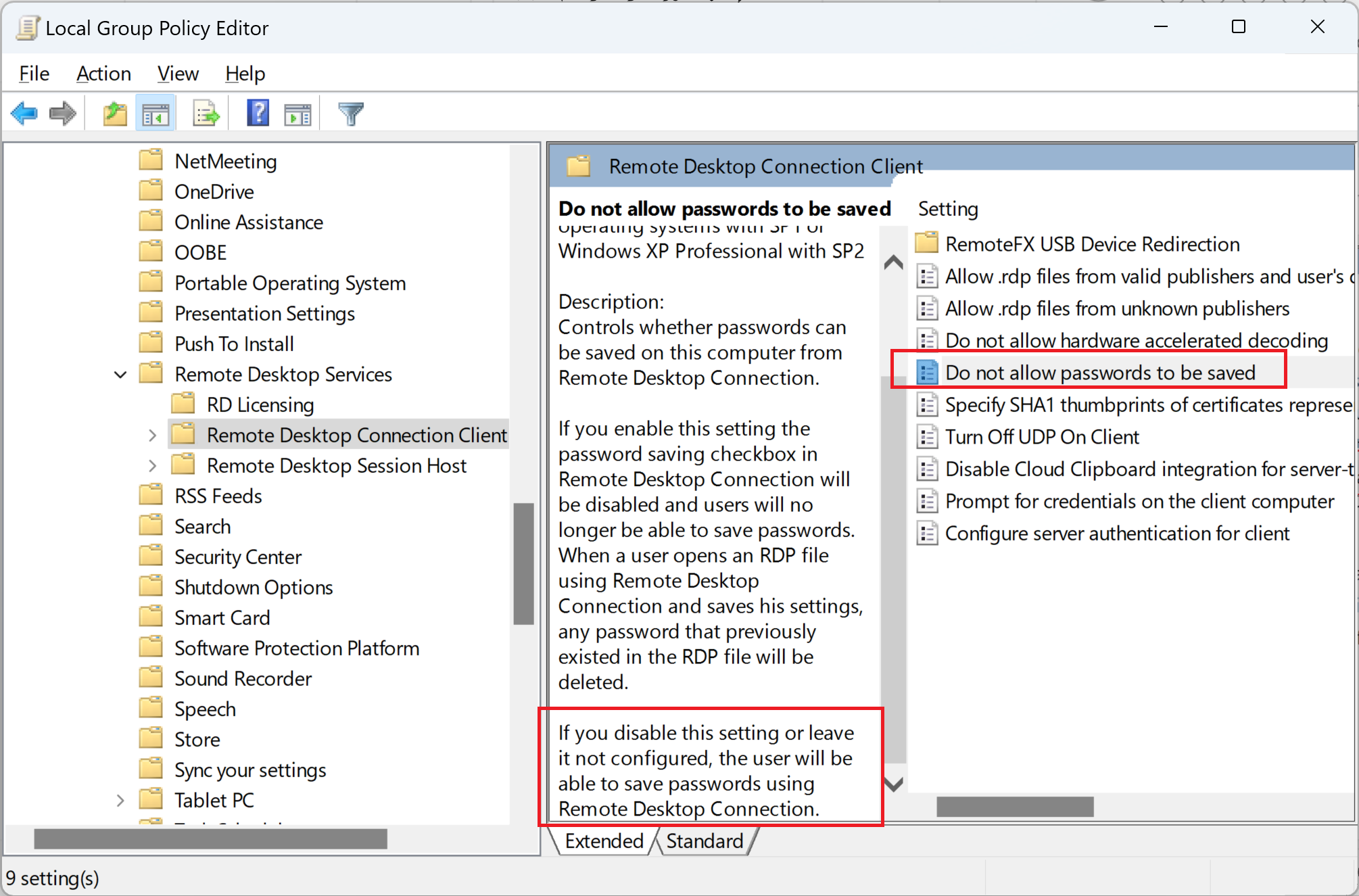This screenshot has height=896, width=1359.
Task: Click the RSS Feeds folder icon
Action: point(151,495)
